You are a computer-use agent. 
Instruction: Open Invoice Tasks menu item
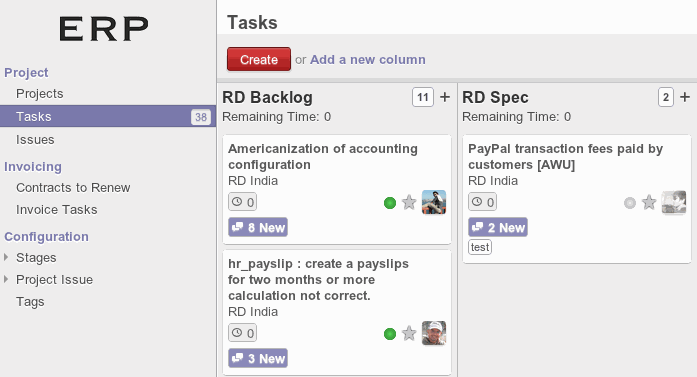click(56, 209)
